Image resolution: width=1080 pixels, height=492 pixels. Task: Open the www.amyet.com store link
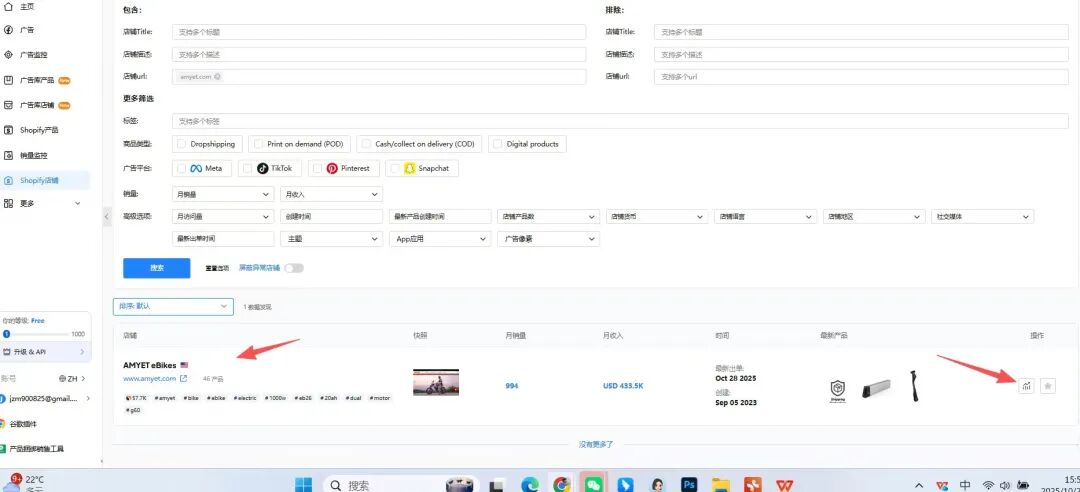[x=149, y=378]
